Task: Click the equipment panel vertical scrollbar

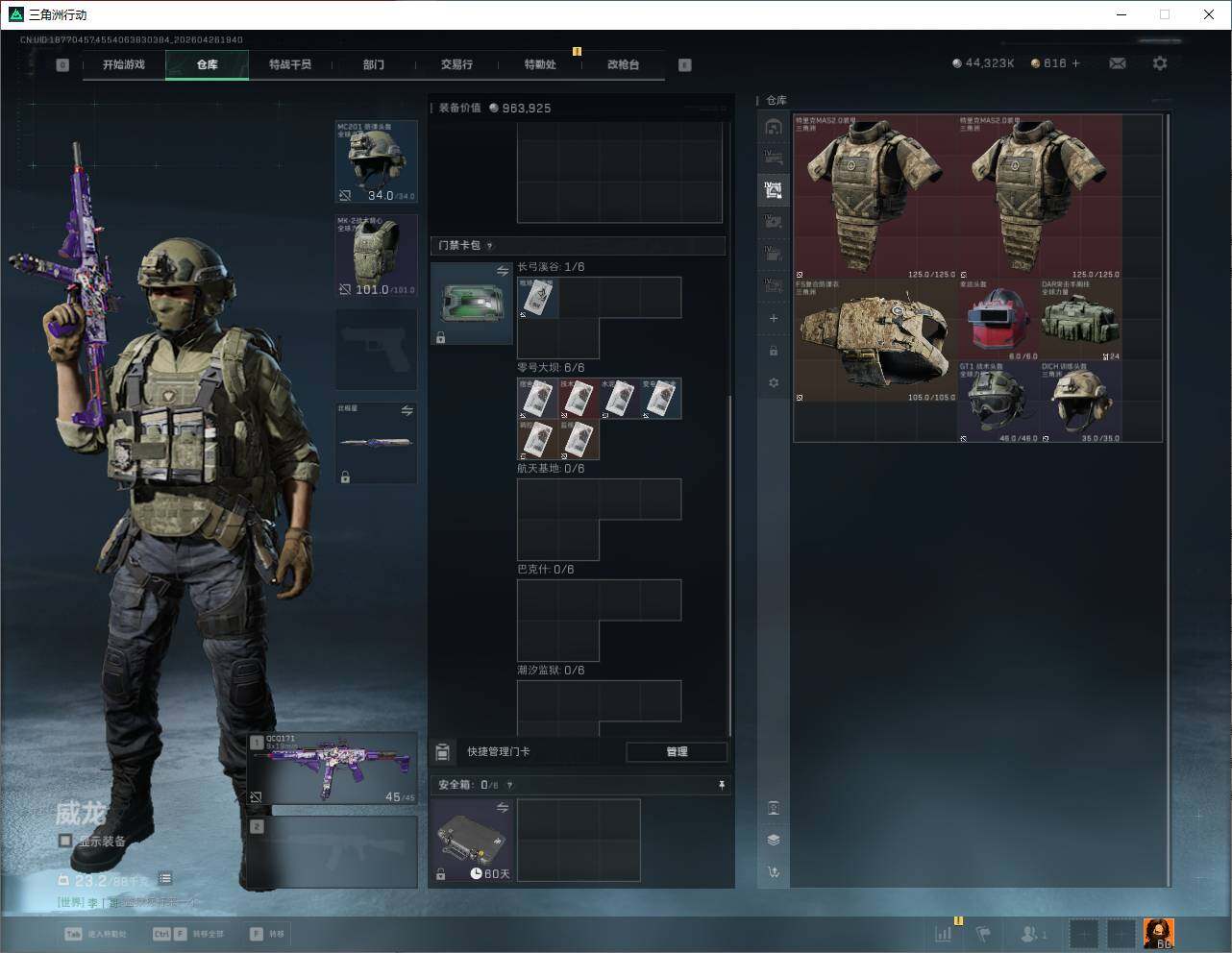Action: [x=730, y=567]
